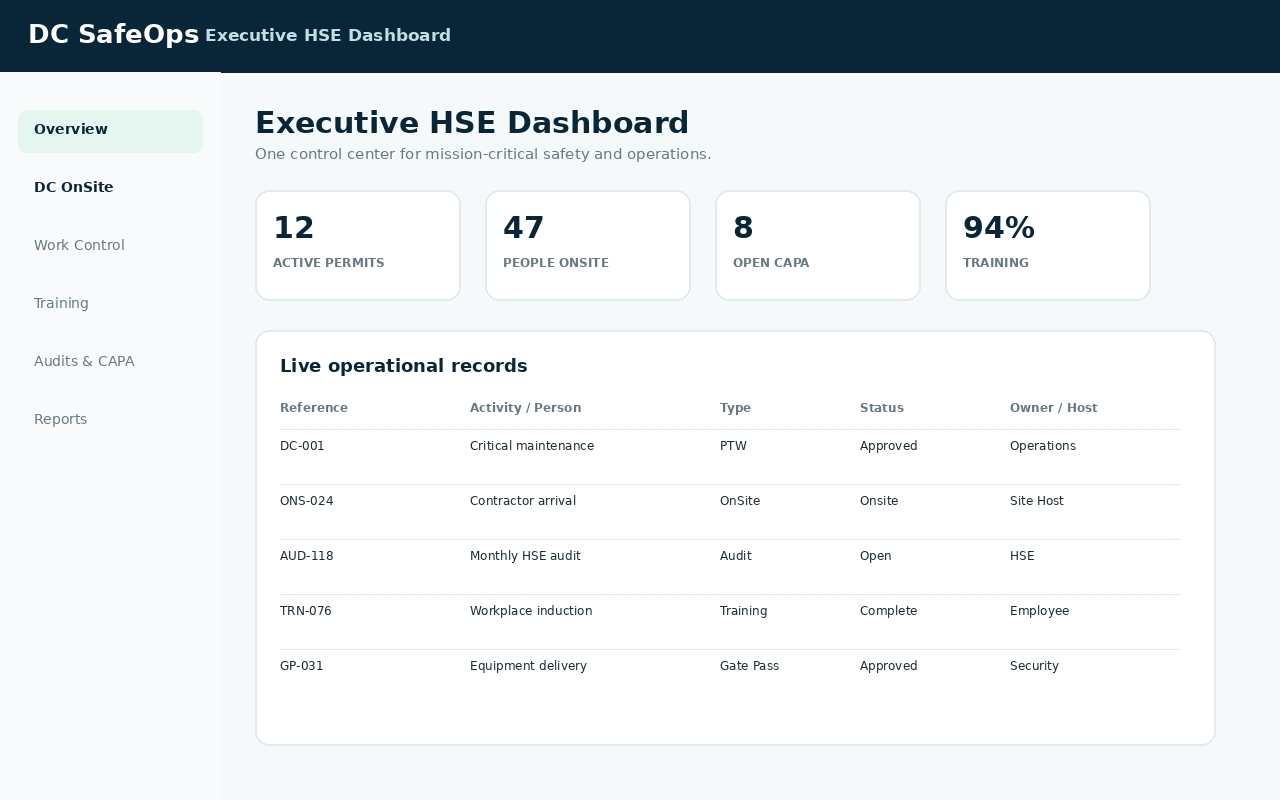Click the Owner / Host column header

tap(1054, 408)
